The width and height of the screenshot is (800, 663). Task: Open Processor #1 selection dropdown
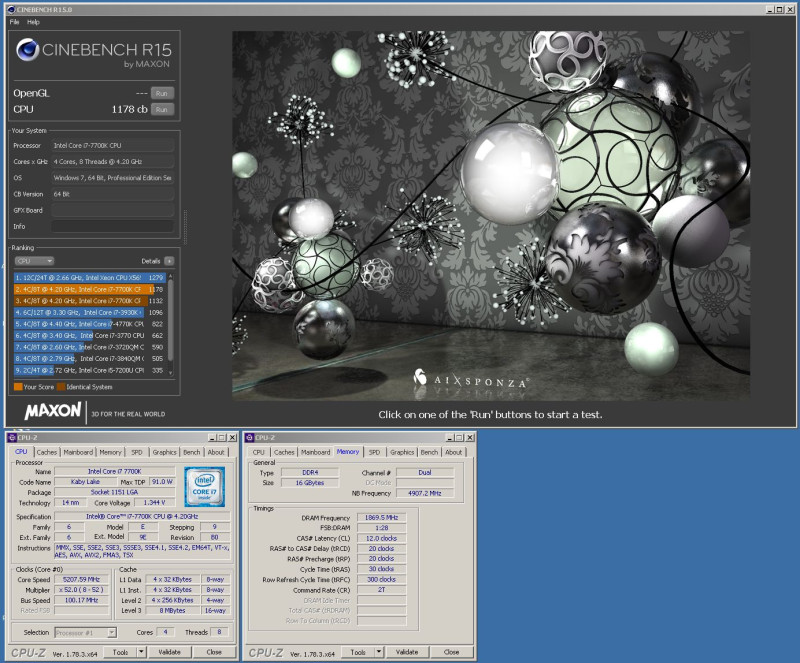tap(85, 633)
